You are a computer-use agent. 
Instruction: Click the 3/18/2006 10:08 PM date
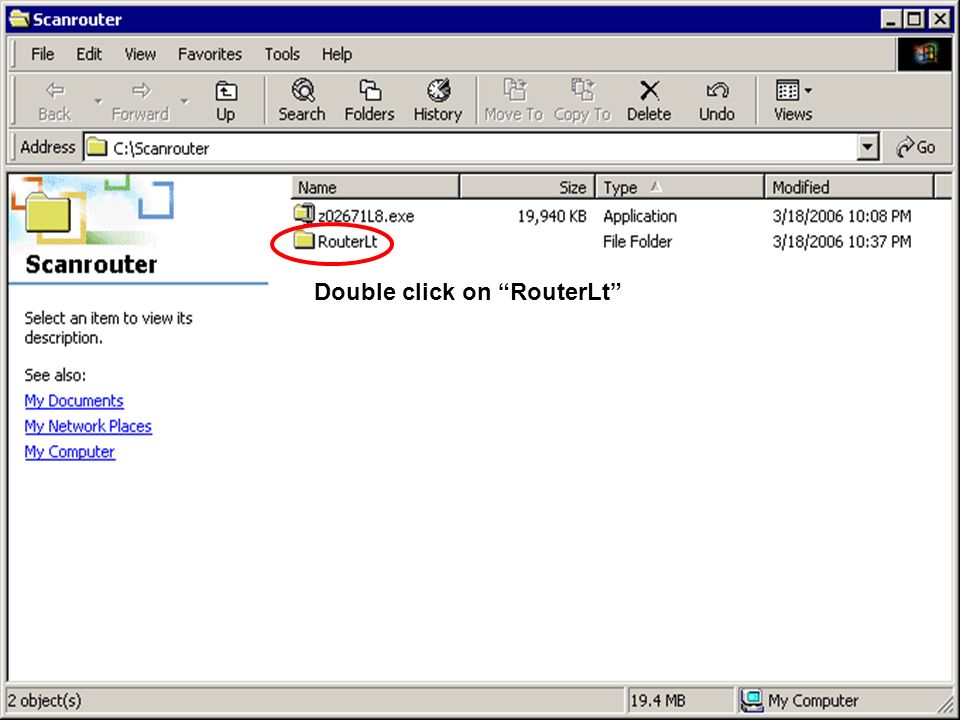(842, 217)
